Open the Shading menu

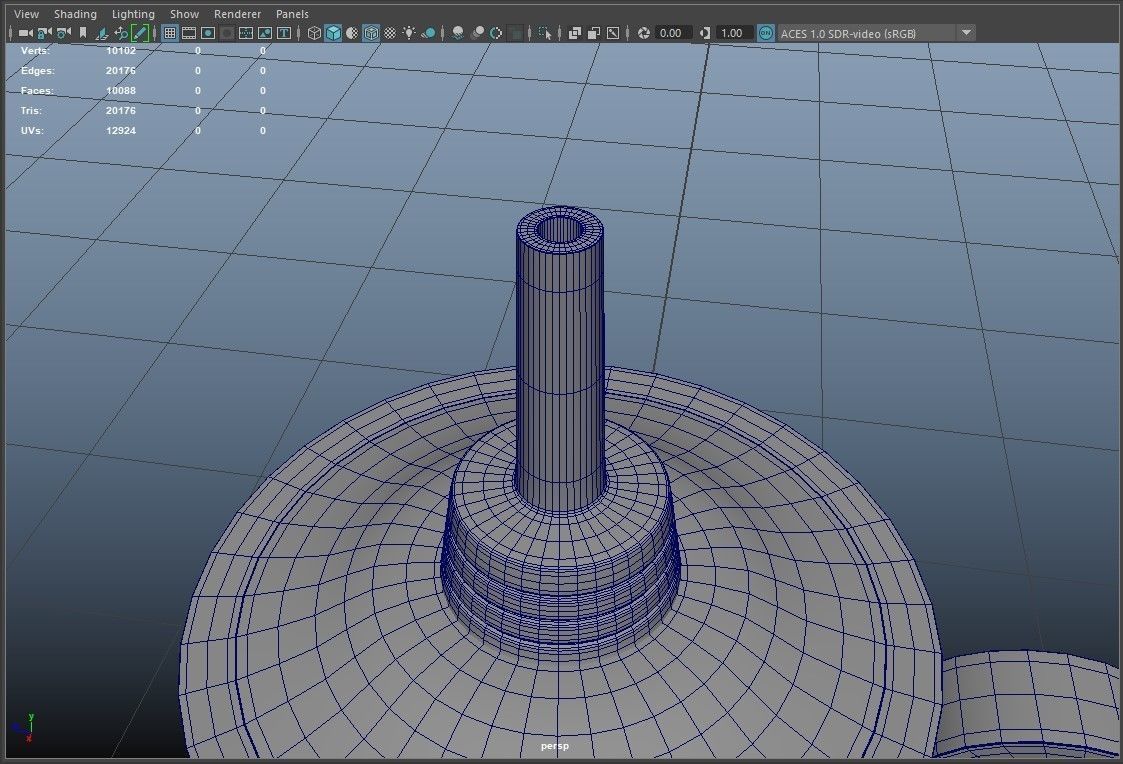click(75, 14)
